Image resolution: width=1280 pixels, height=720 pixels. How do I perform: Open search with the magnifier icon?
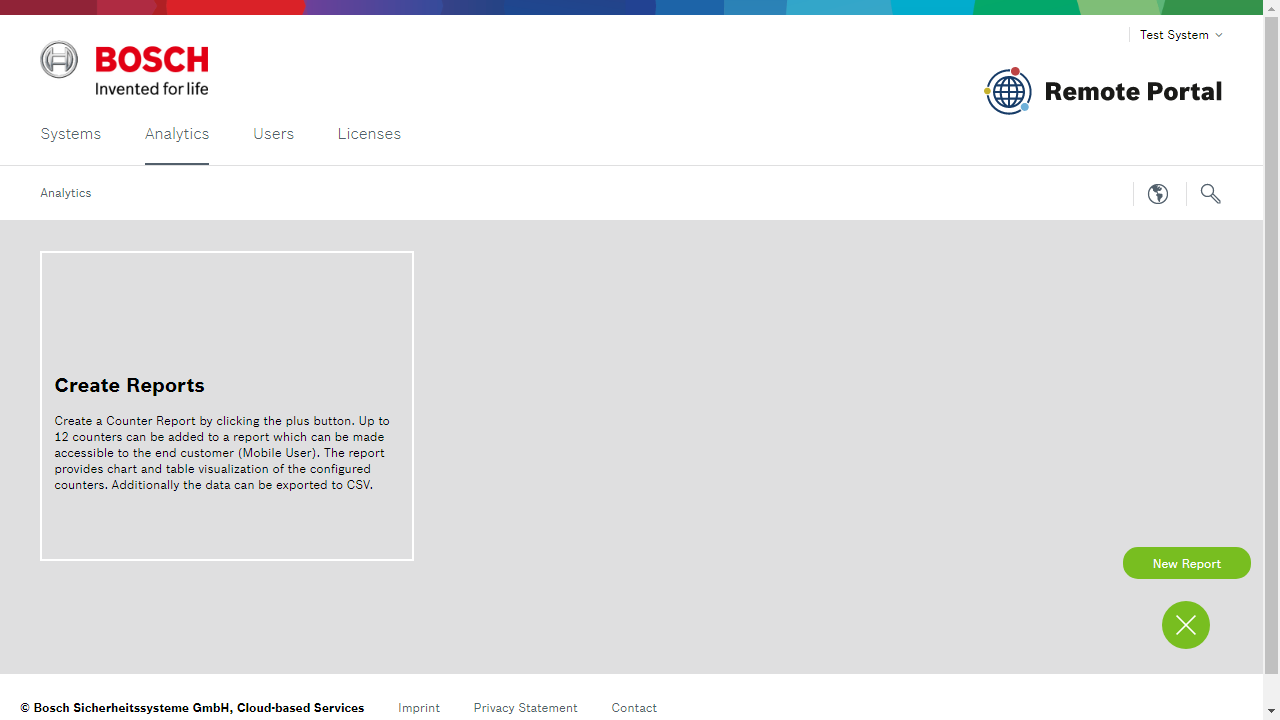click(x=1210, y=194)
